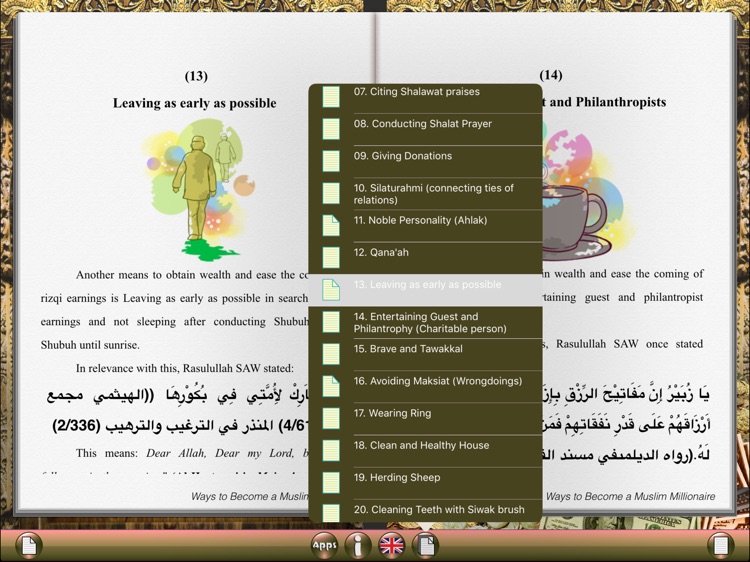Tap the page heading number (14)
The width and height of the screenshot is (750, 562).
[x=551, y=75]
